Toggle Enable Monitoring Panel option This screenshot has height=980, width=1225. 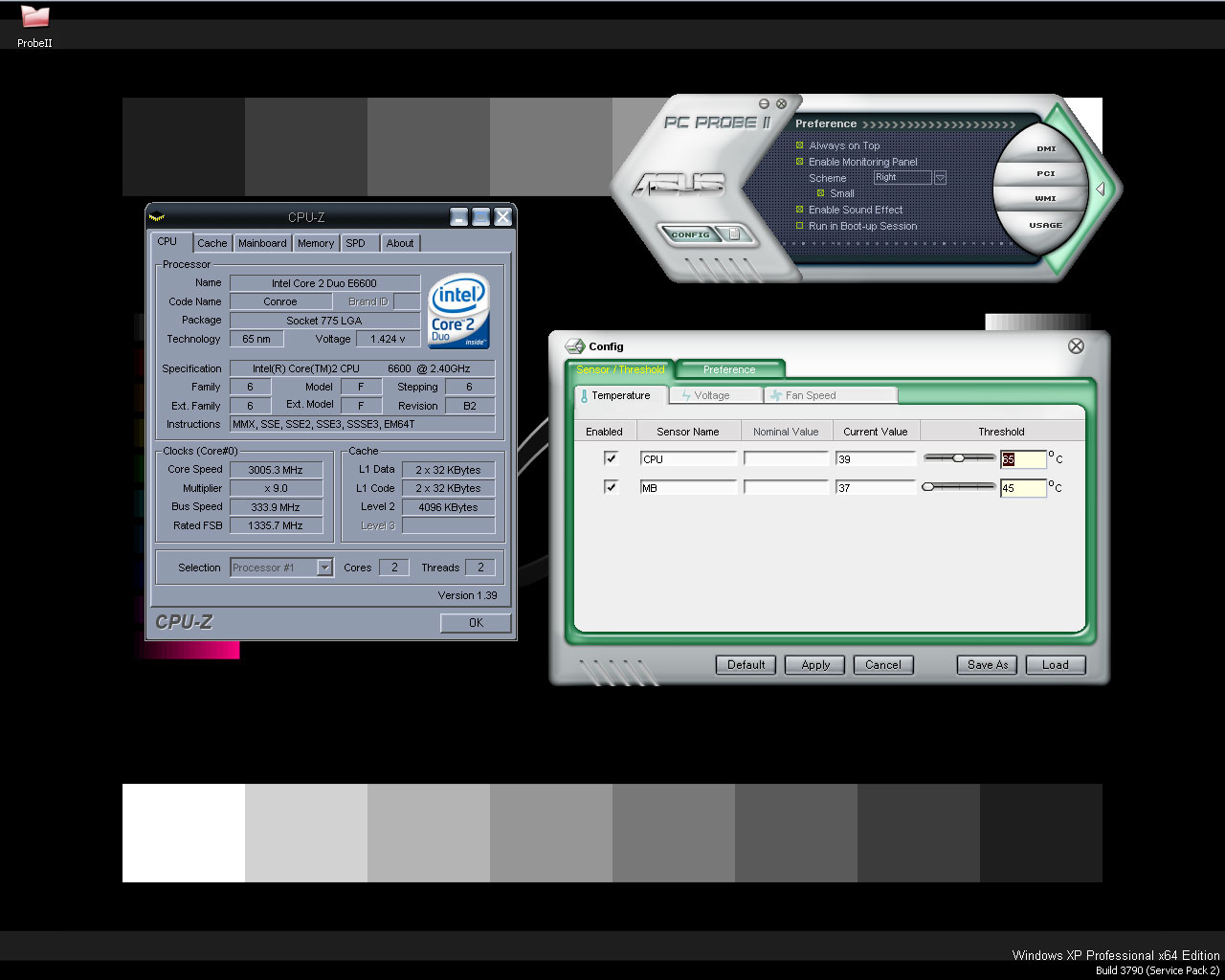point(800,162)
